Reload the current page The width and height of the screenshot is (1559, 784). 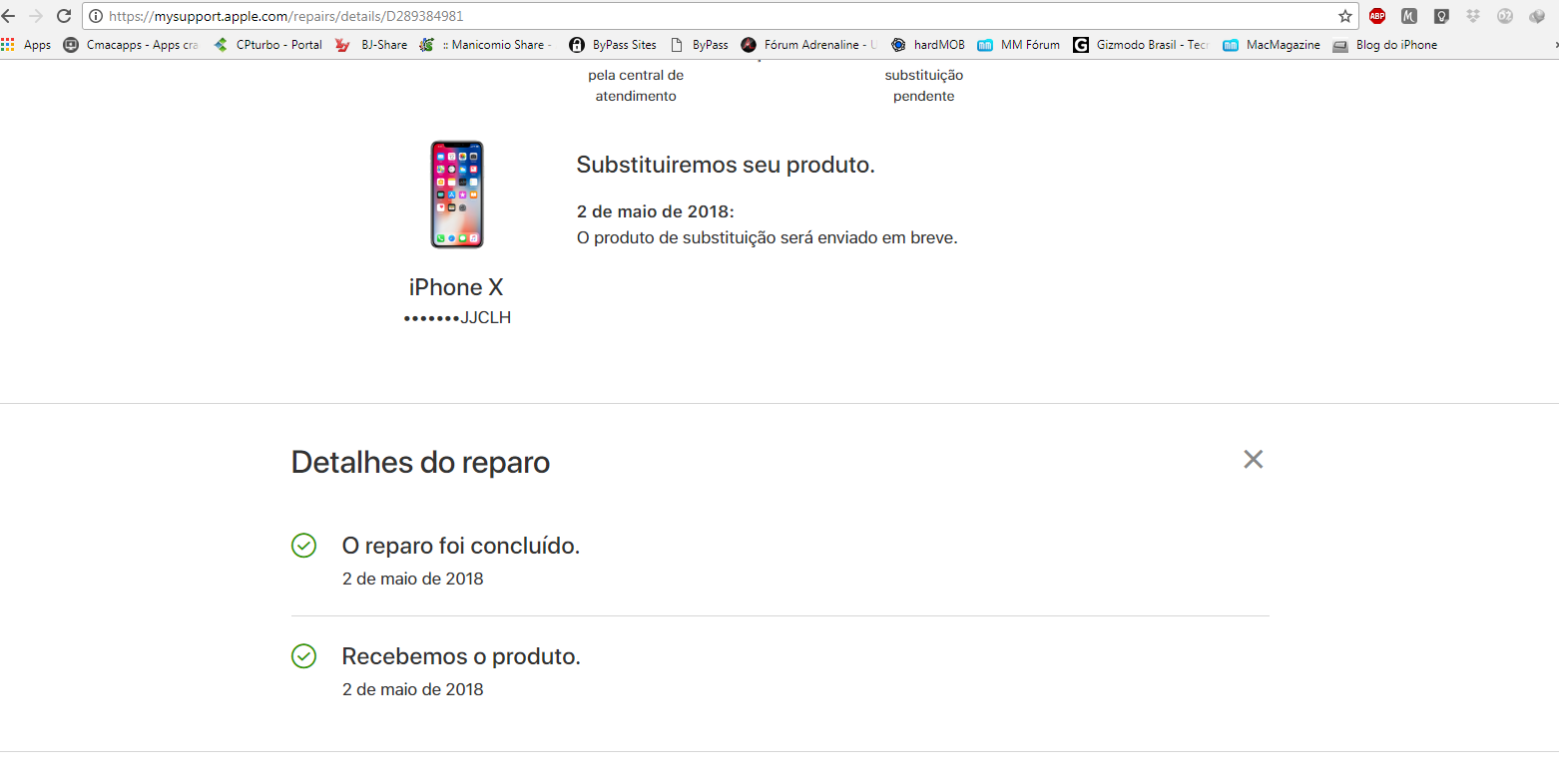click(x=64, y=16)
